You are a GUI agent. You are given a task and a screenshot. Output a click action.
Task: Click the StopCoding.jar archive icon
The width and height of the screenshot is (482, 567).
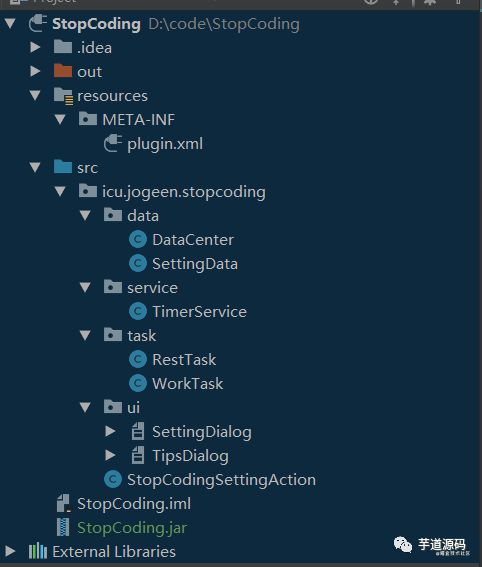point(63,527)
